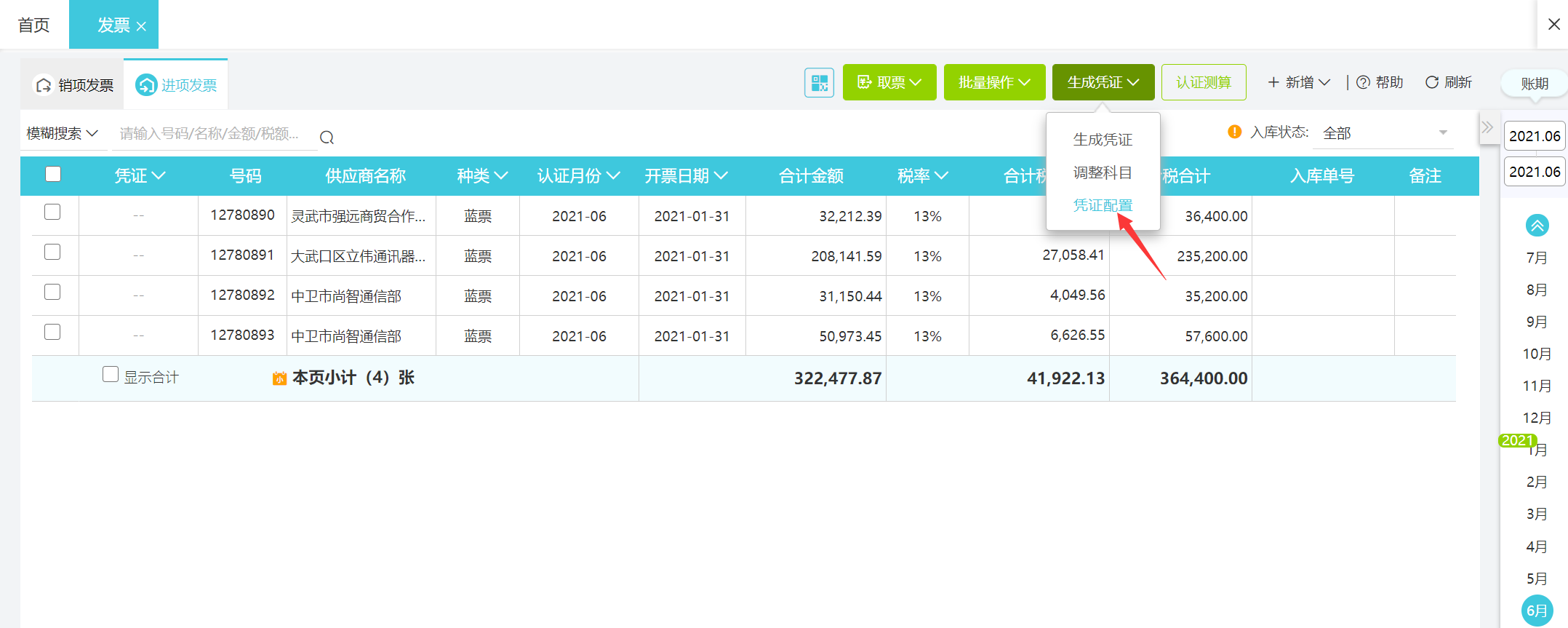Viewport: 1568px width, 628px height.
Task: Click the 账期 button
Action: point(1535,84)
